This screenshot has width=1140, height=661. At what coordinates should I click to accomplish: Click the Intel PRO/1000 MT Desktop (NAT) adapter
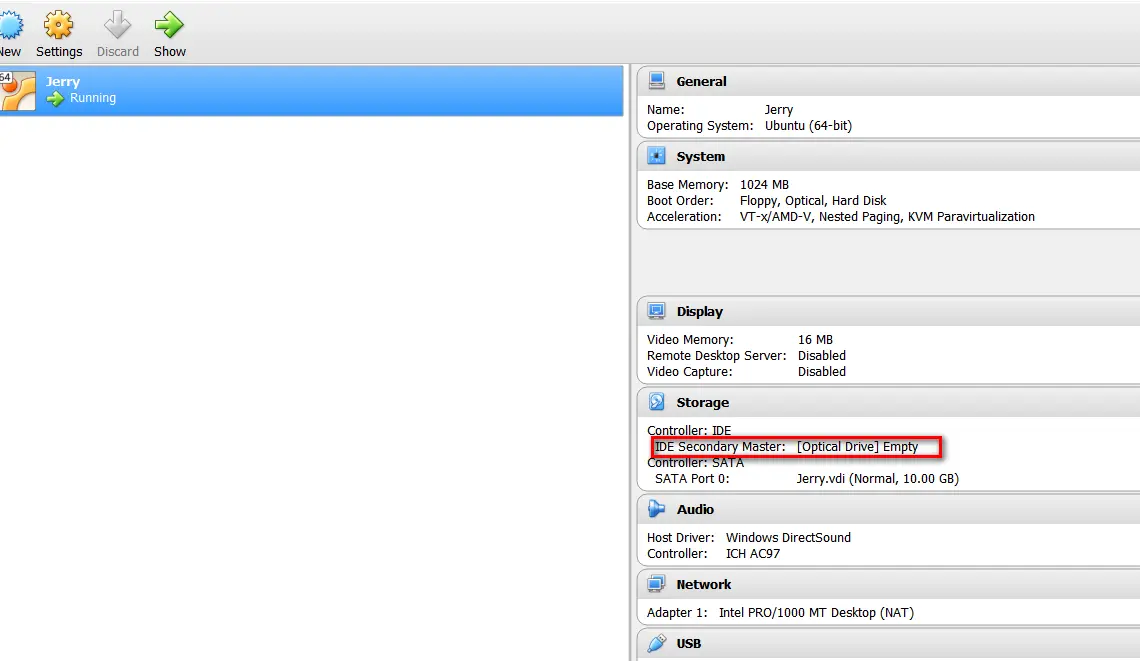(816, 612)
